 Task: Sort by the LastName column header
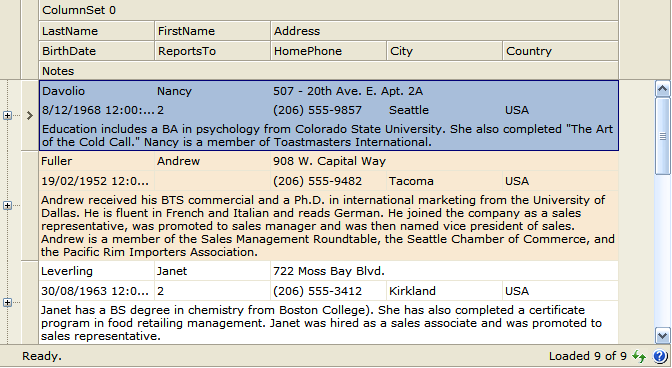tap(96, 31)
